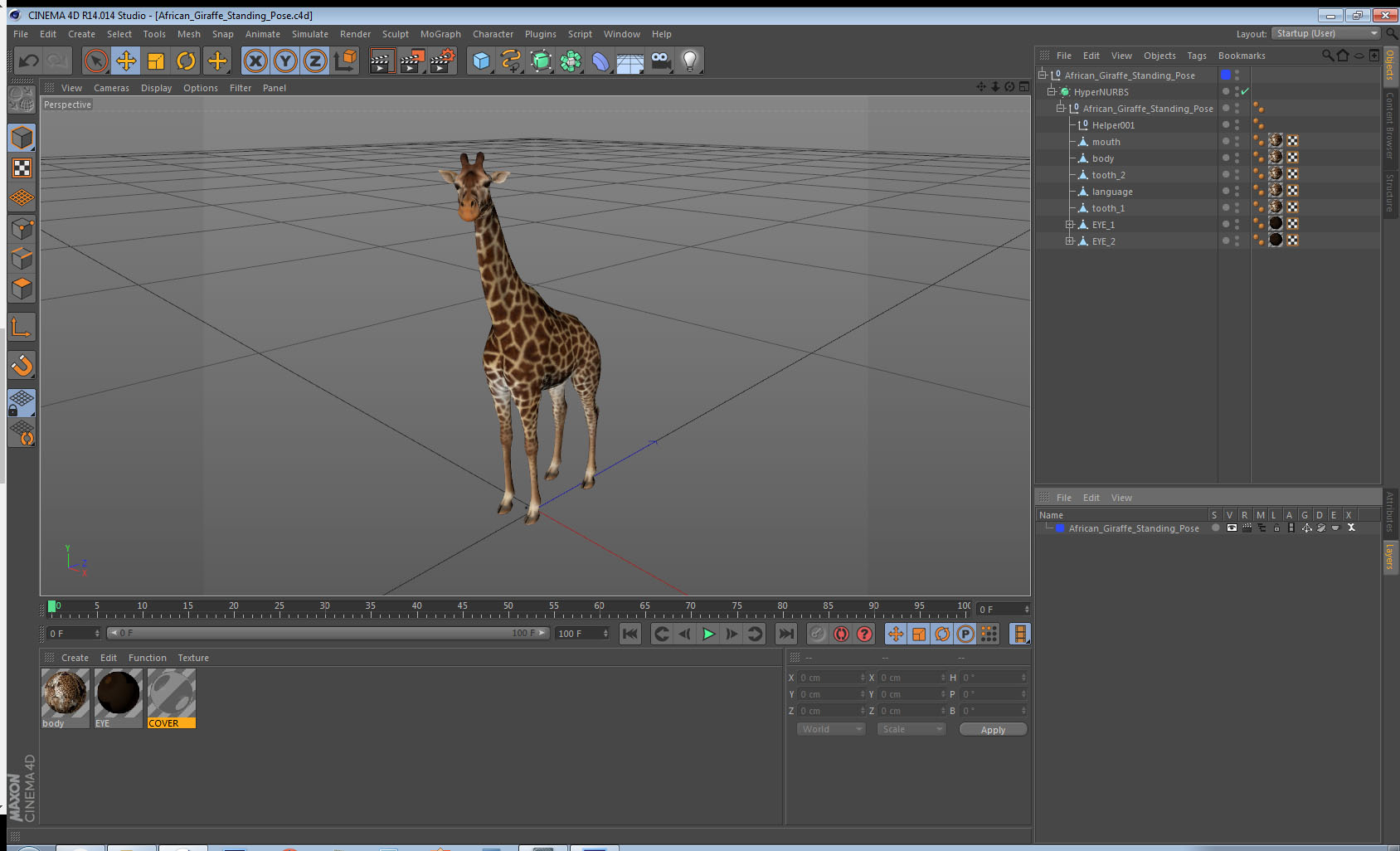This screenshot has width=1400, height=851.
Task: Click the Apply button
Action: tap(993, 730)
